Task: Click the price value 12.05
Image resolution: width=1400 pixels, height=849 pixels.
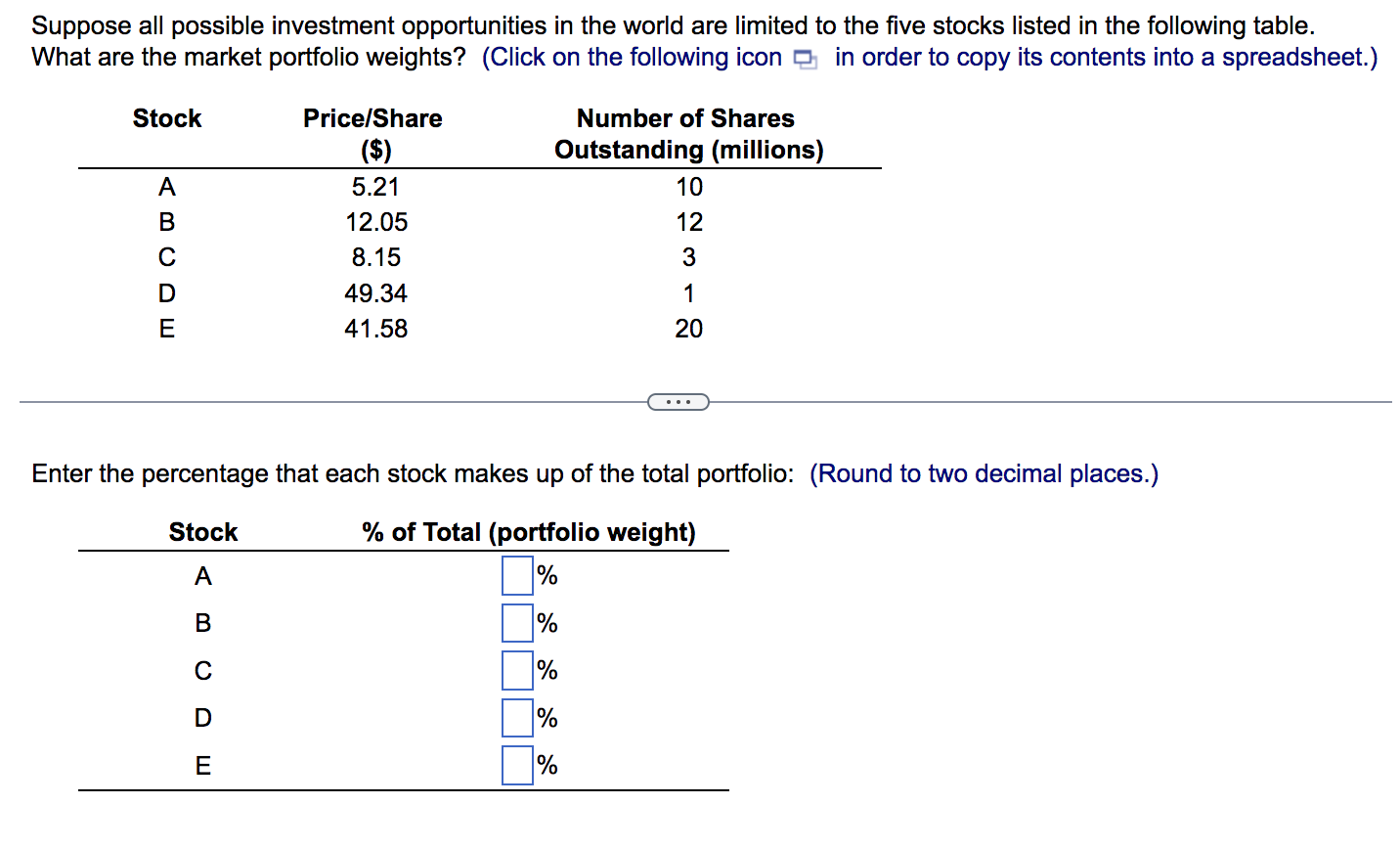Action: coord(376,222)
